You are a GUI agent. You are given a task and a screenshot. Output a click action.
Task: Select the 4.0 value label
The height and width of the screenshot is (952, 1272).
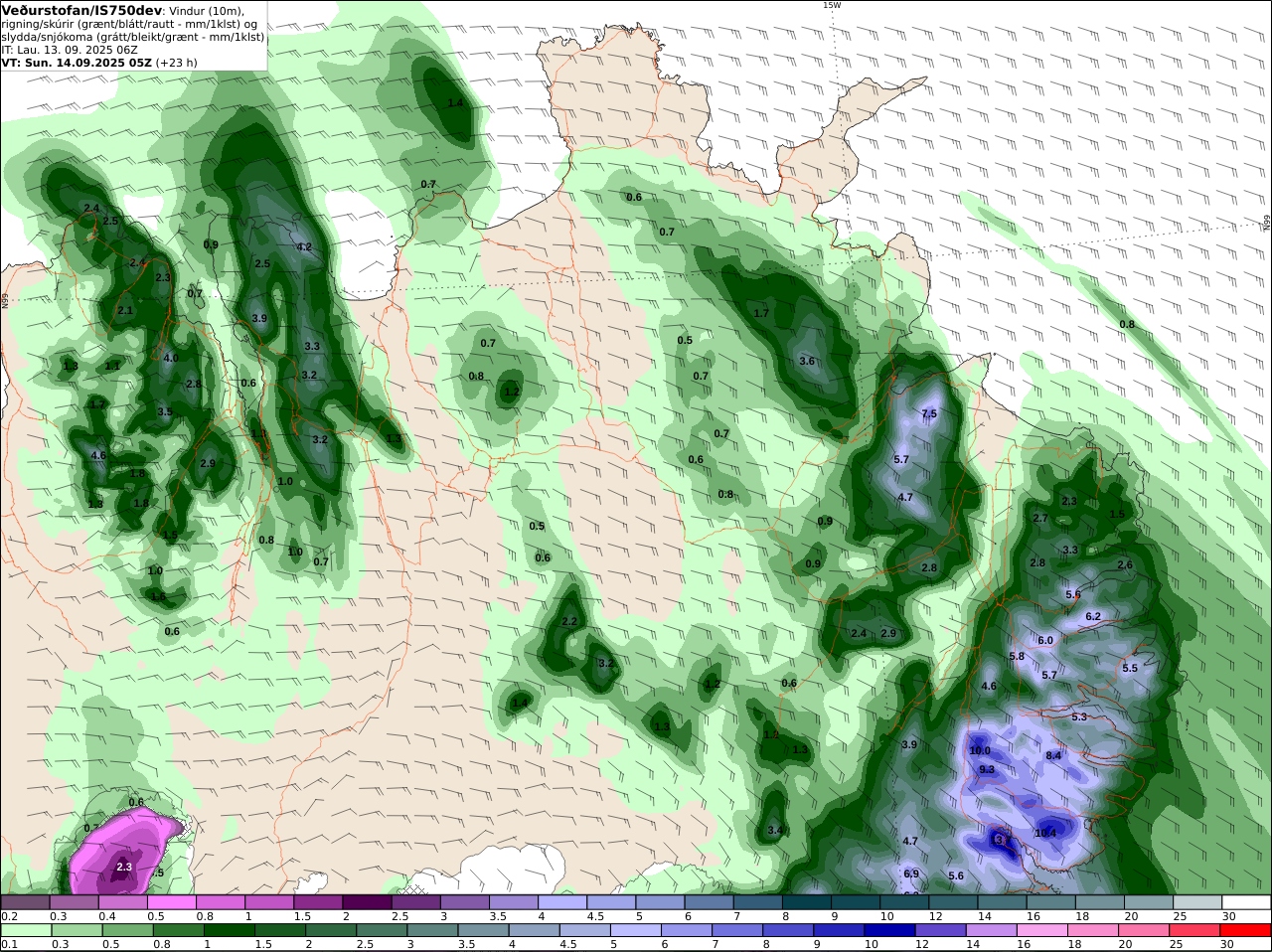point(171,358)
